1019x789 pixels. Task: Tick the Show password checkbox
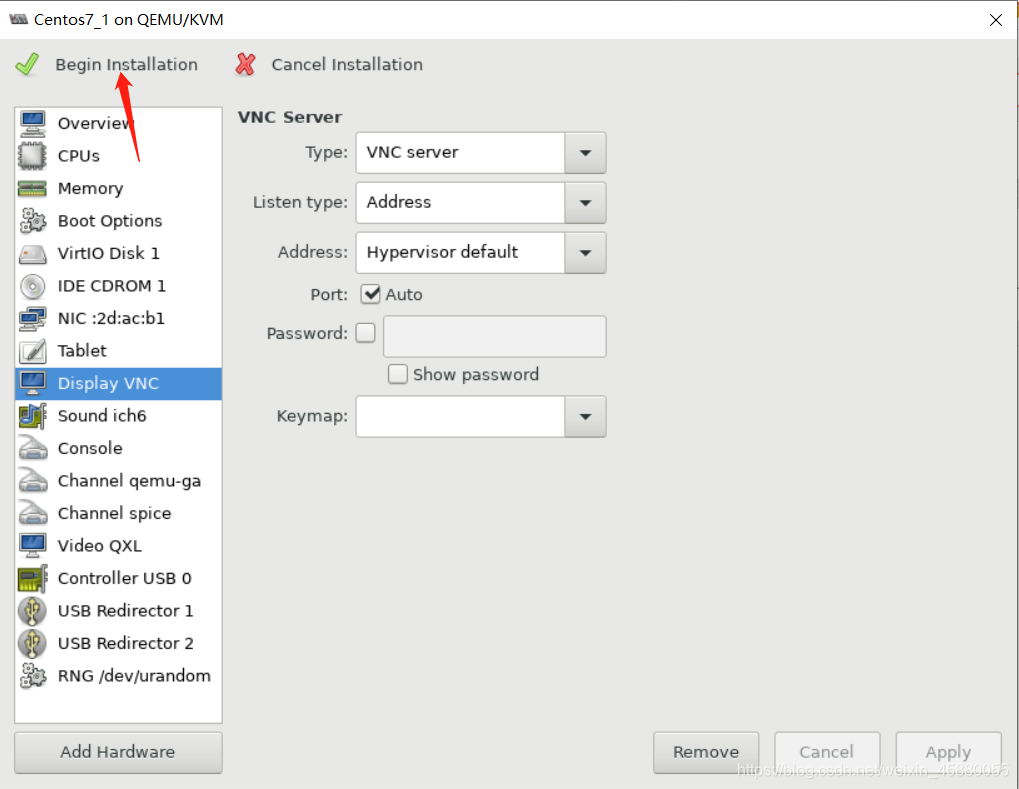(x=398, y=374)
